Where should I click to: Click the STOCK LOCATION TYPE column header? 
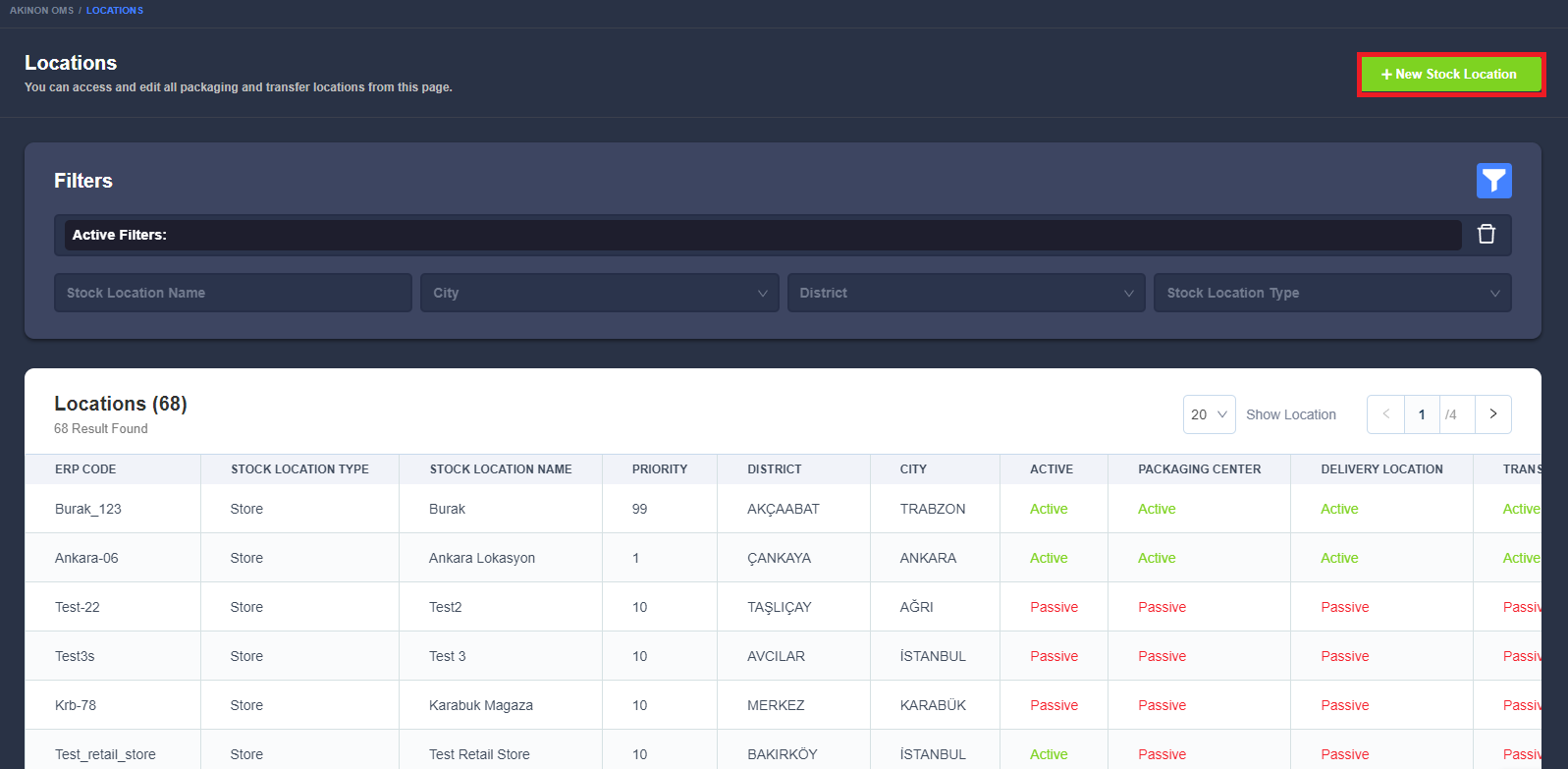pos(299,469)
